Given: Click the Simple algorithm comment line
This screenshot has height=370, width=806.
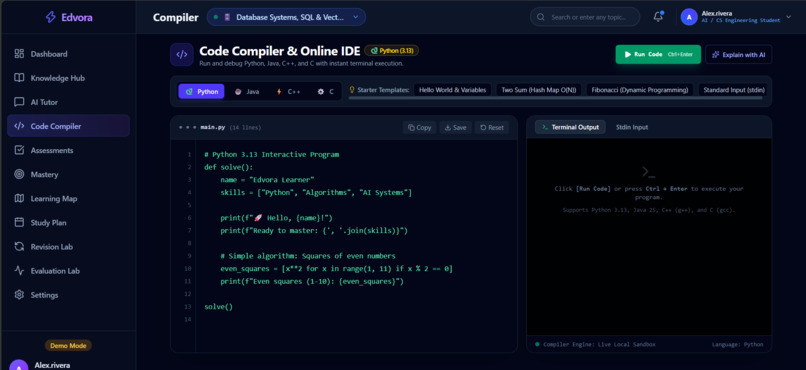Looking at the screenshot, I should 308,256.
